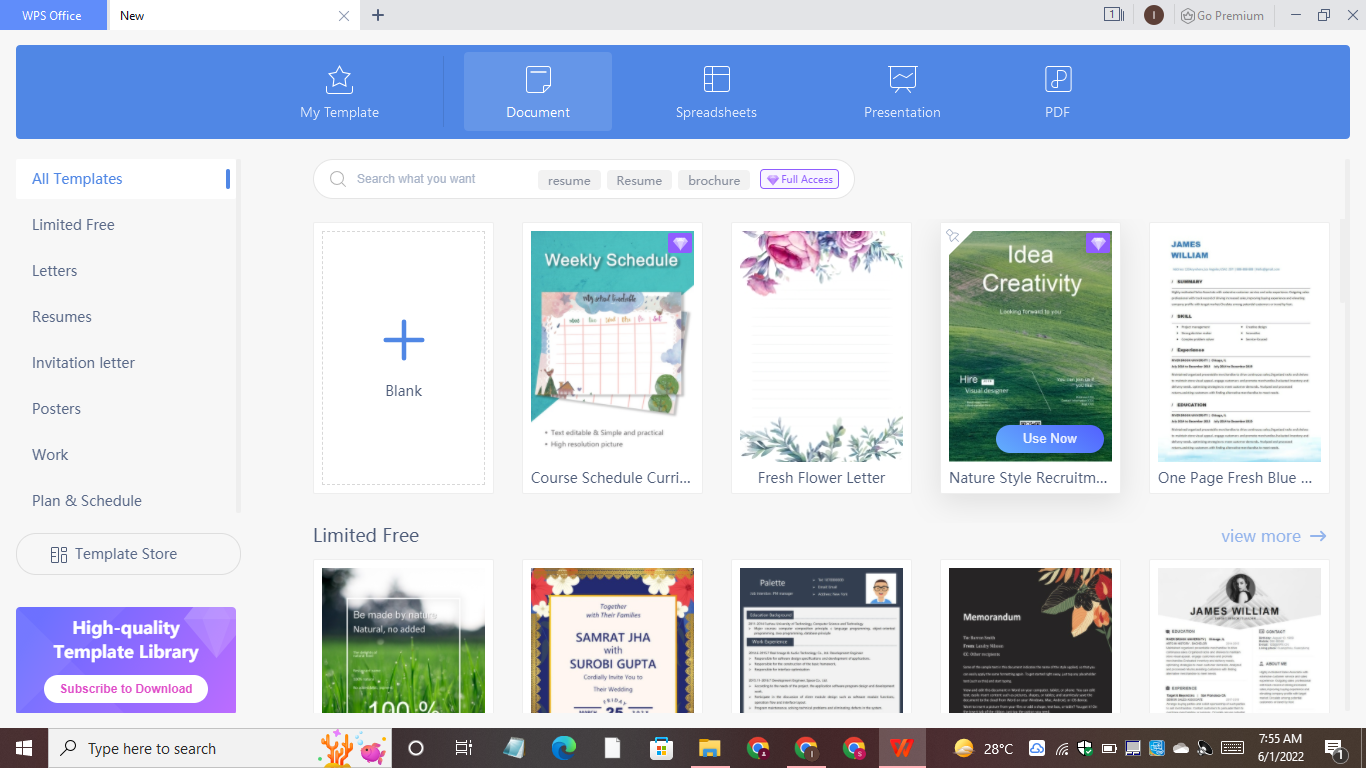Launch WPS Writer from the taskbar
The height and width of the screenshot is (768, 1366).
902,747
